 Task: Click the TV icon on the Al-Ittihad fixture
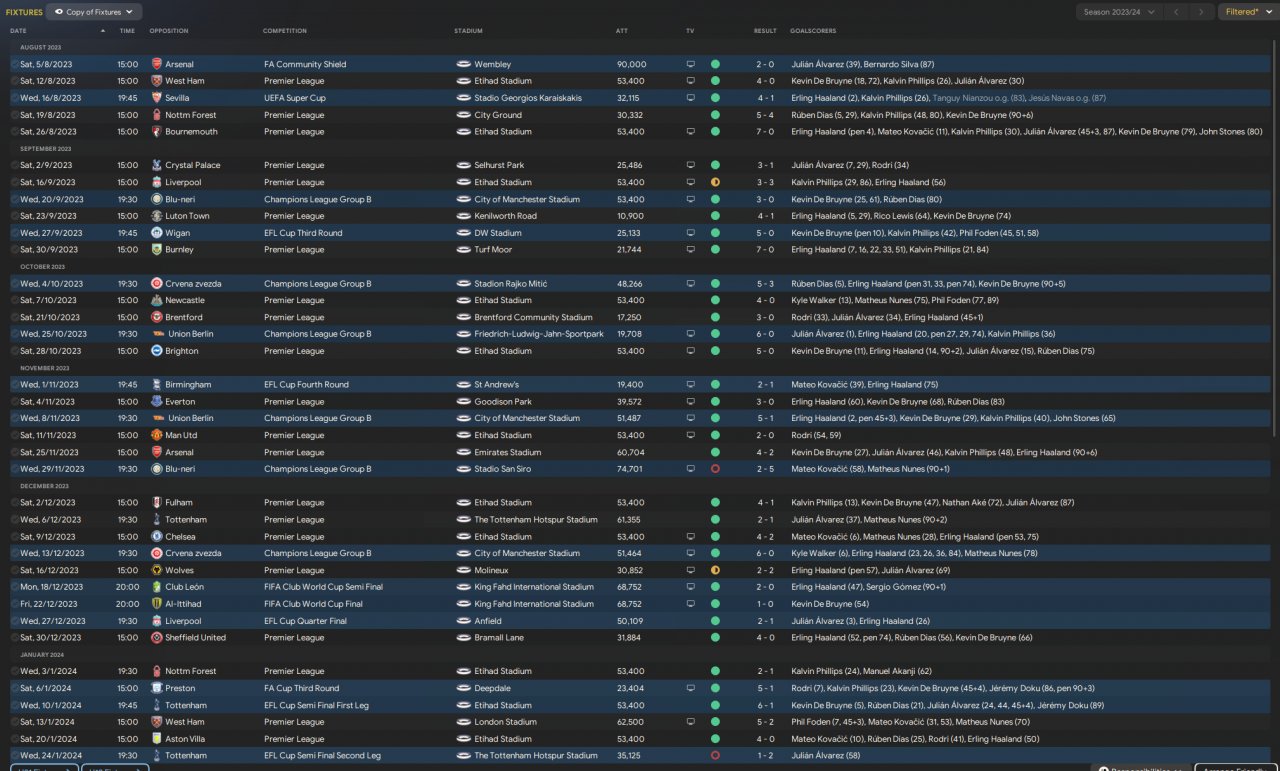pyautogui.click(x=690, y=604)
